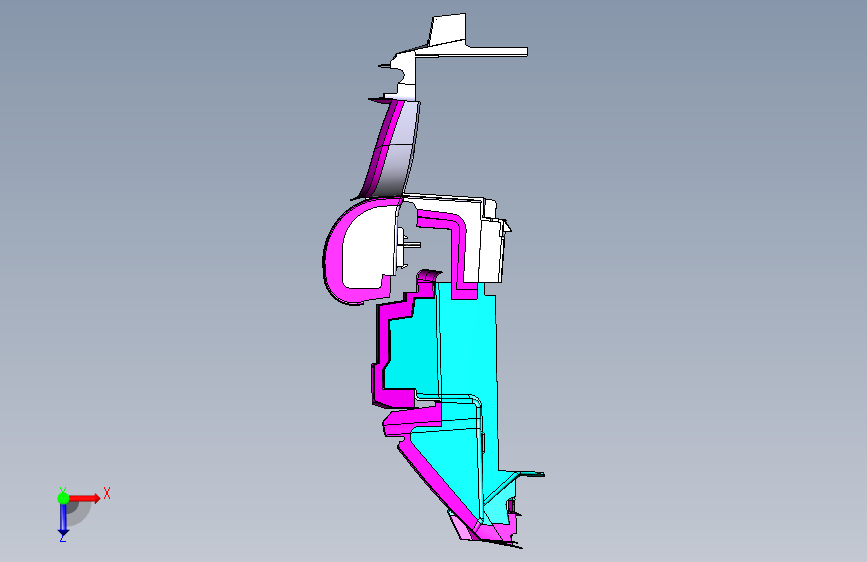This screenshot has height=562, width=867.
Task: Select the gray gradient-shaded curved panel
Action: point(397,148)
